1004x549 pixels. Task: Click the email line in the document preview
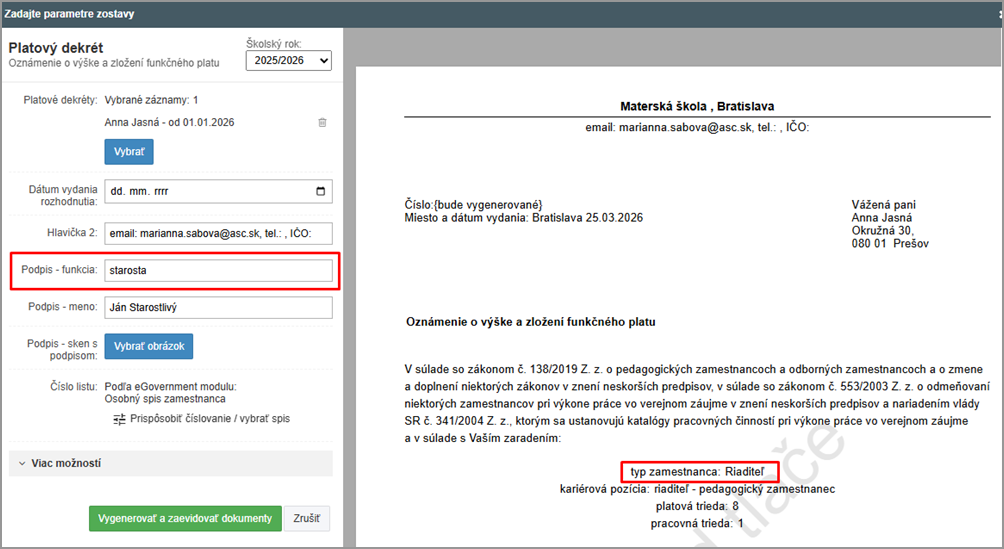point(697,128)
